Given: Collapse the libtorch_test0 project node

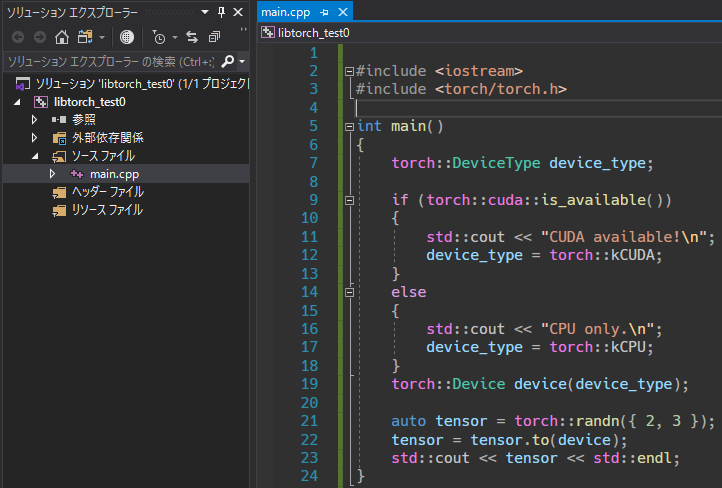Looking at the screenshot, I should tap(17, 102).
